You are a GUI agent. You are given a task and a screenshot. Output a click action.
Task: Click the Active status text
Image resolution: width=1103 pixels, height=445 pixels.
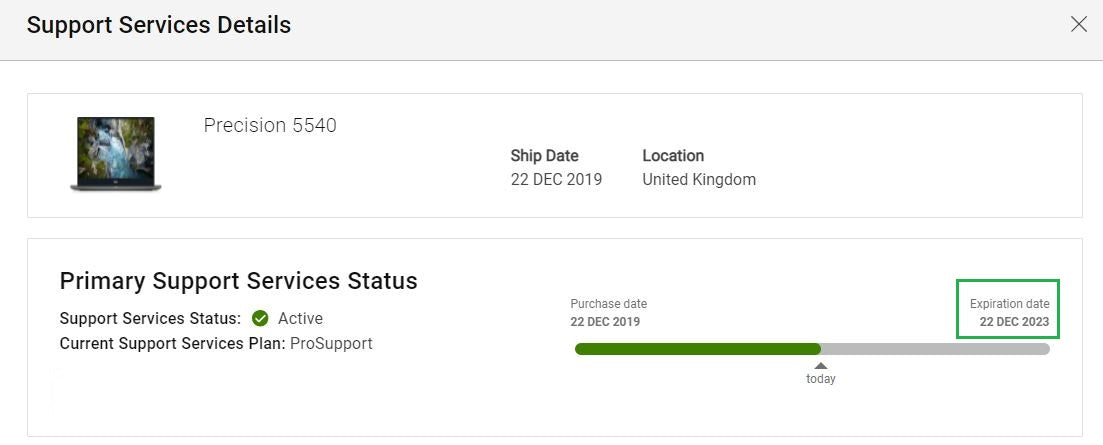pos(300,318)
